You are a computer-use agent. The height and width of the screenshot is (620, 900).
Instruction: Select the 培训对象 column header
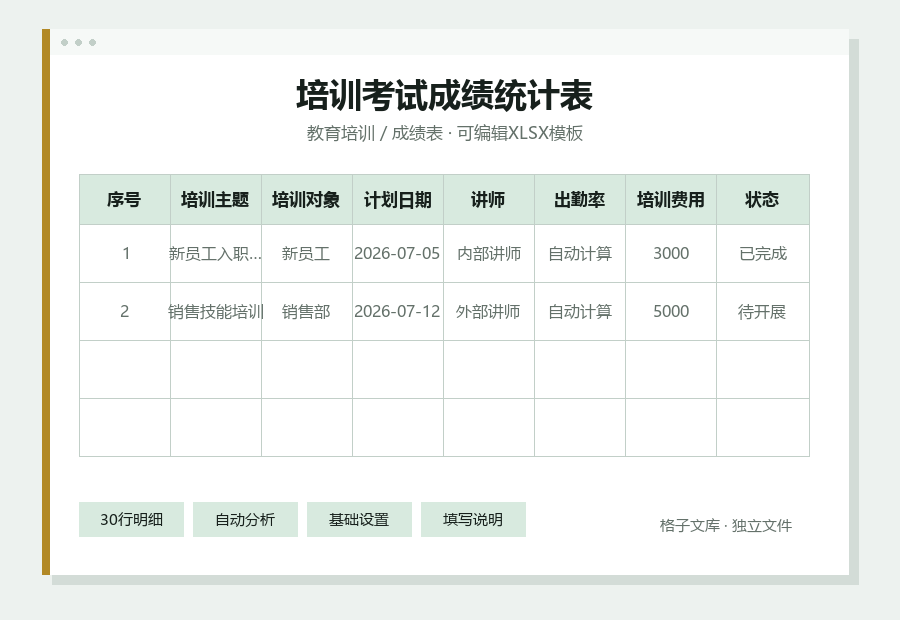pos(307,200)
